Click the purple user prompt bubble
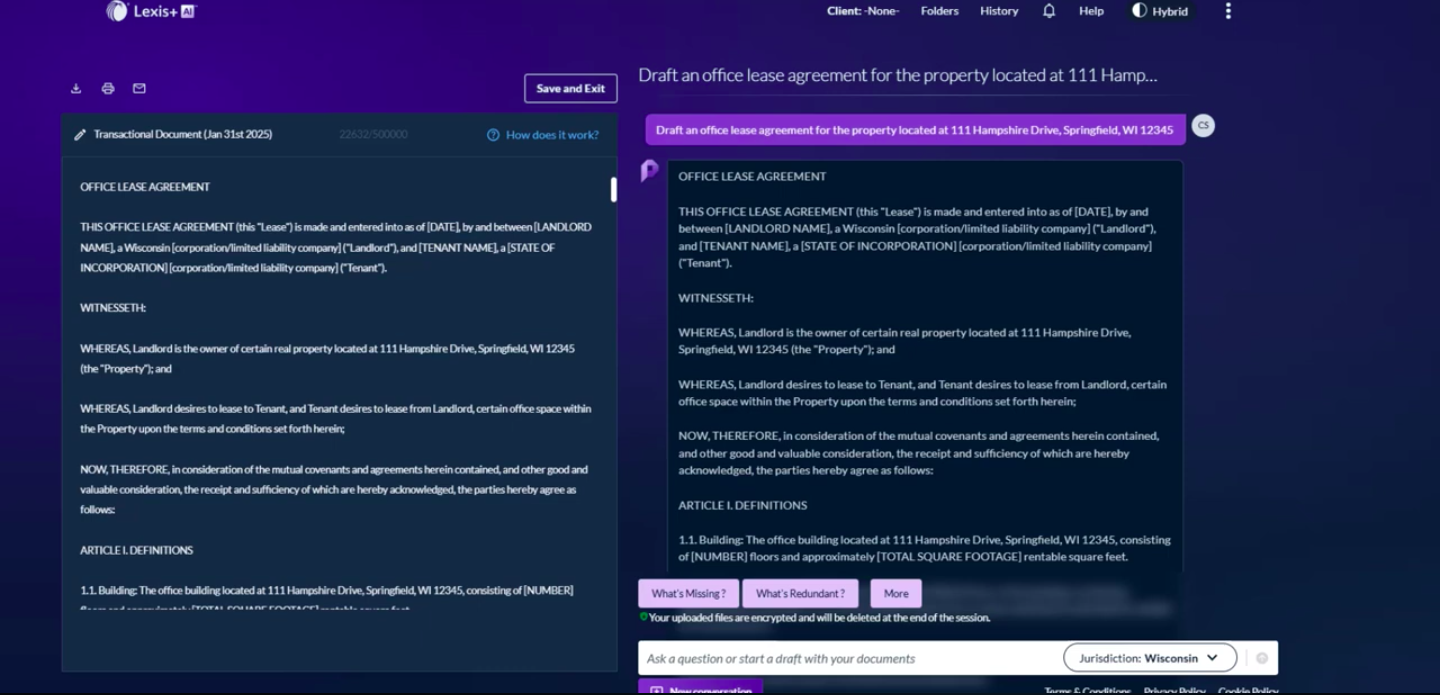This screenshot has width=1440, height=695. tap(915, 130)
